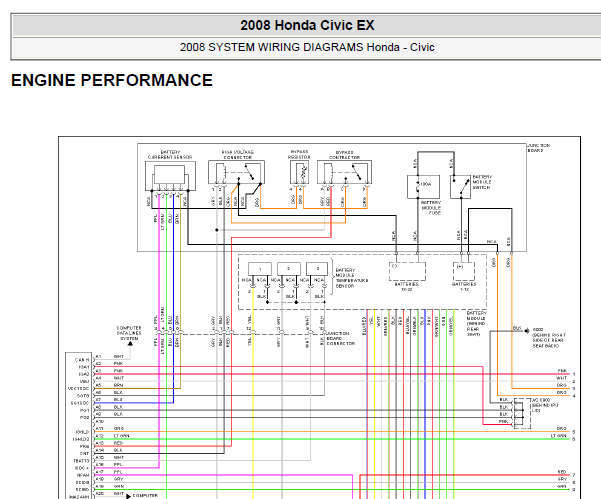Click 'PNK' wire label at right edge
The image size is (601, 499).
562,371
